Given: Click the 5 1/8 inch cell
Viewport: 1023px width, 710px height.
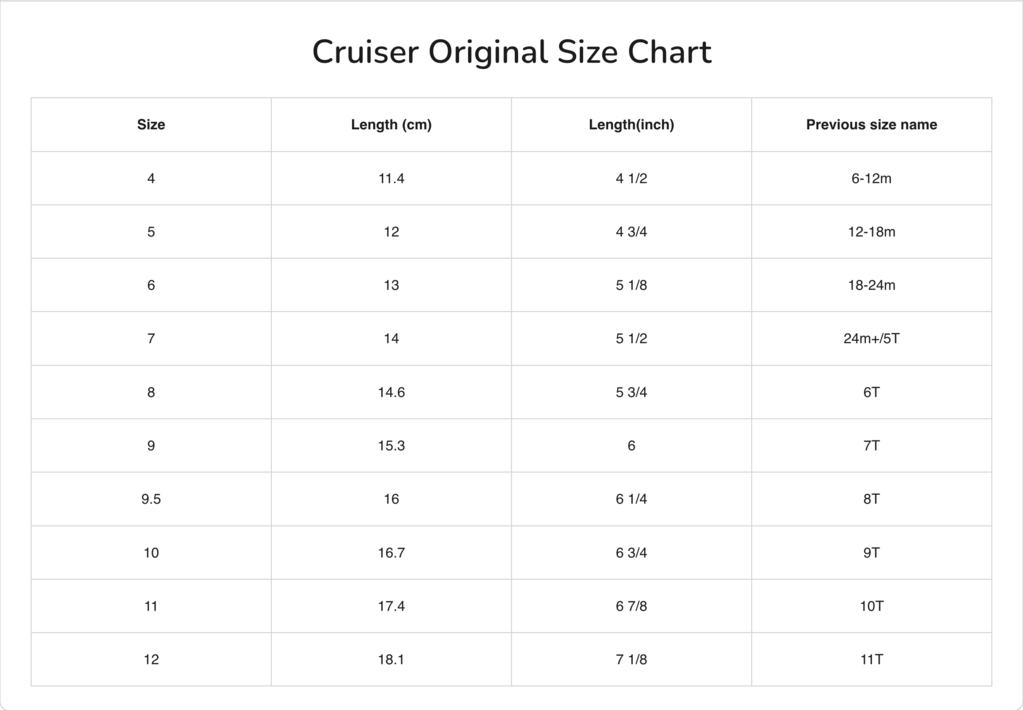Looking at the screenshot, I should click(631, 285).
